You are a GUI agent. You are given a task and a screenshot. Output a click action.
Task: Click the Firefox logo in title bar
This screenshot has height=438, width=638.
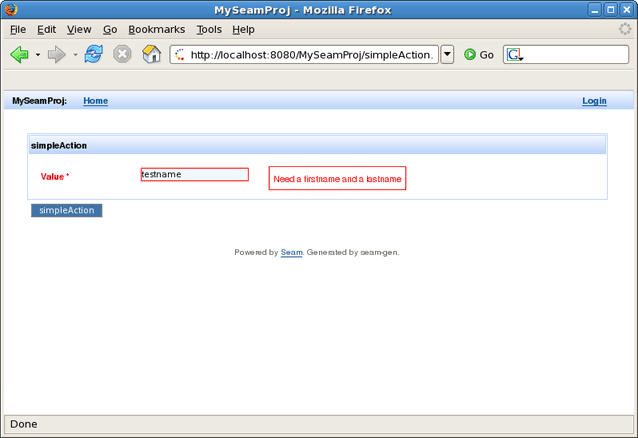(11, 9)
